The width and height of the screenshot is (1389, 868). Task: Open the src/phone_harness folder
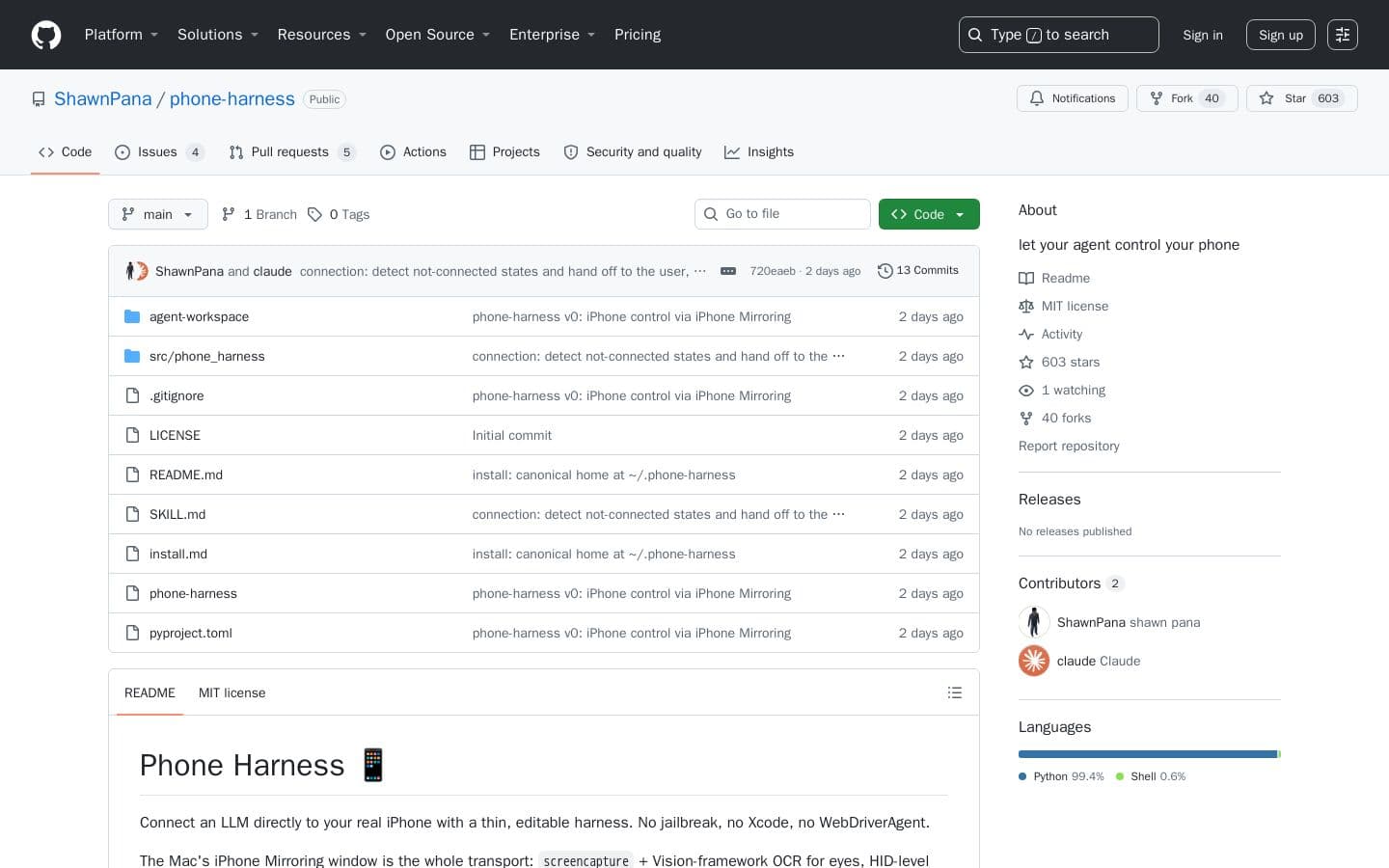pos(206,356)
